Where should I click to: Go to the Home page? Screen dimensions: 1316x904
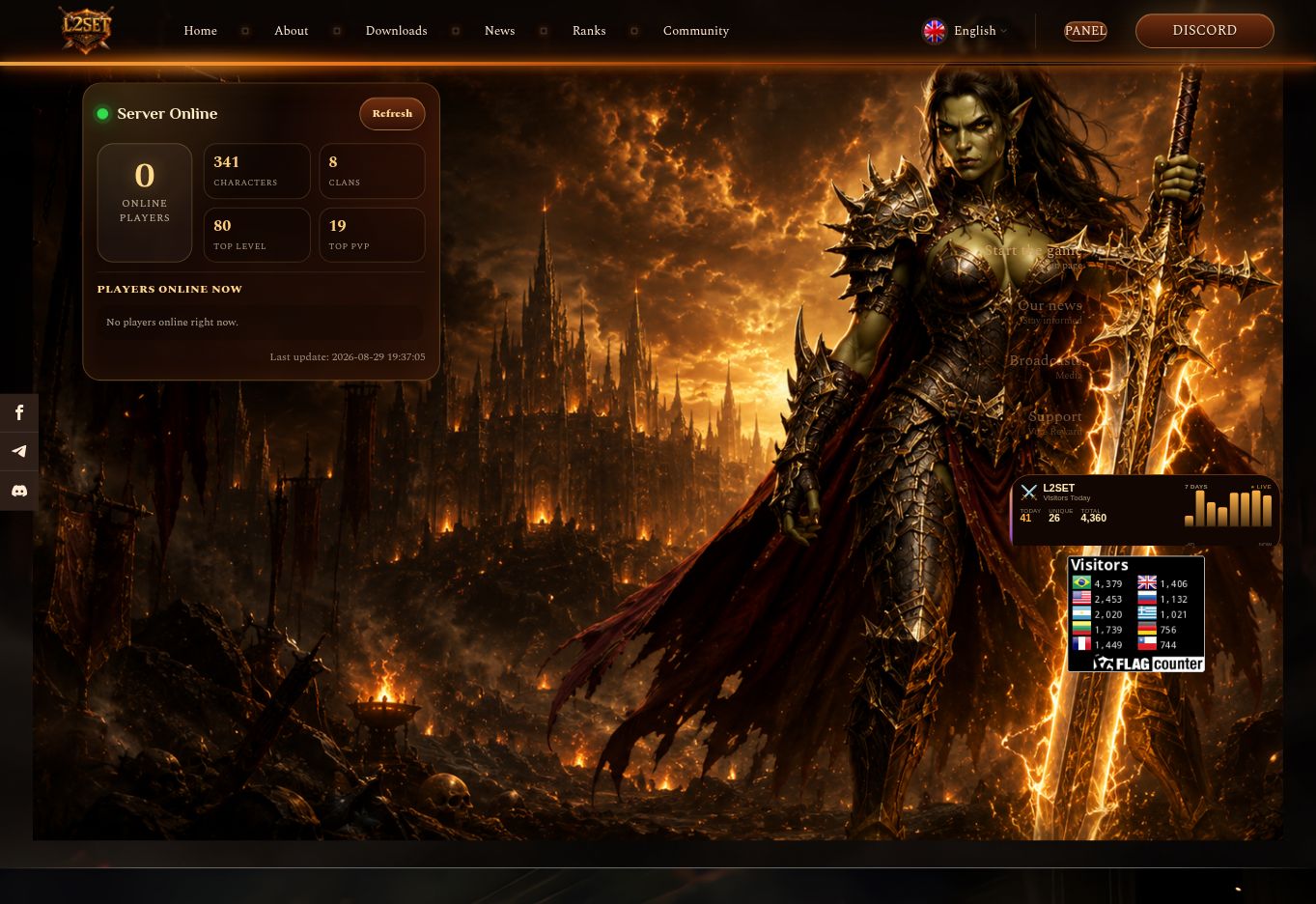coord(201,31)
